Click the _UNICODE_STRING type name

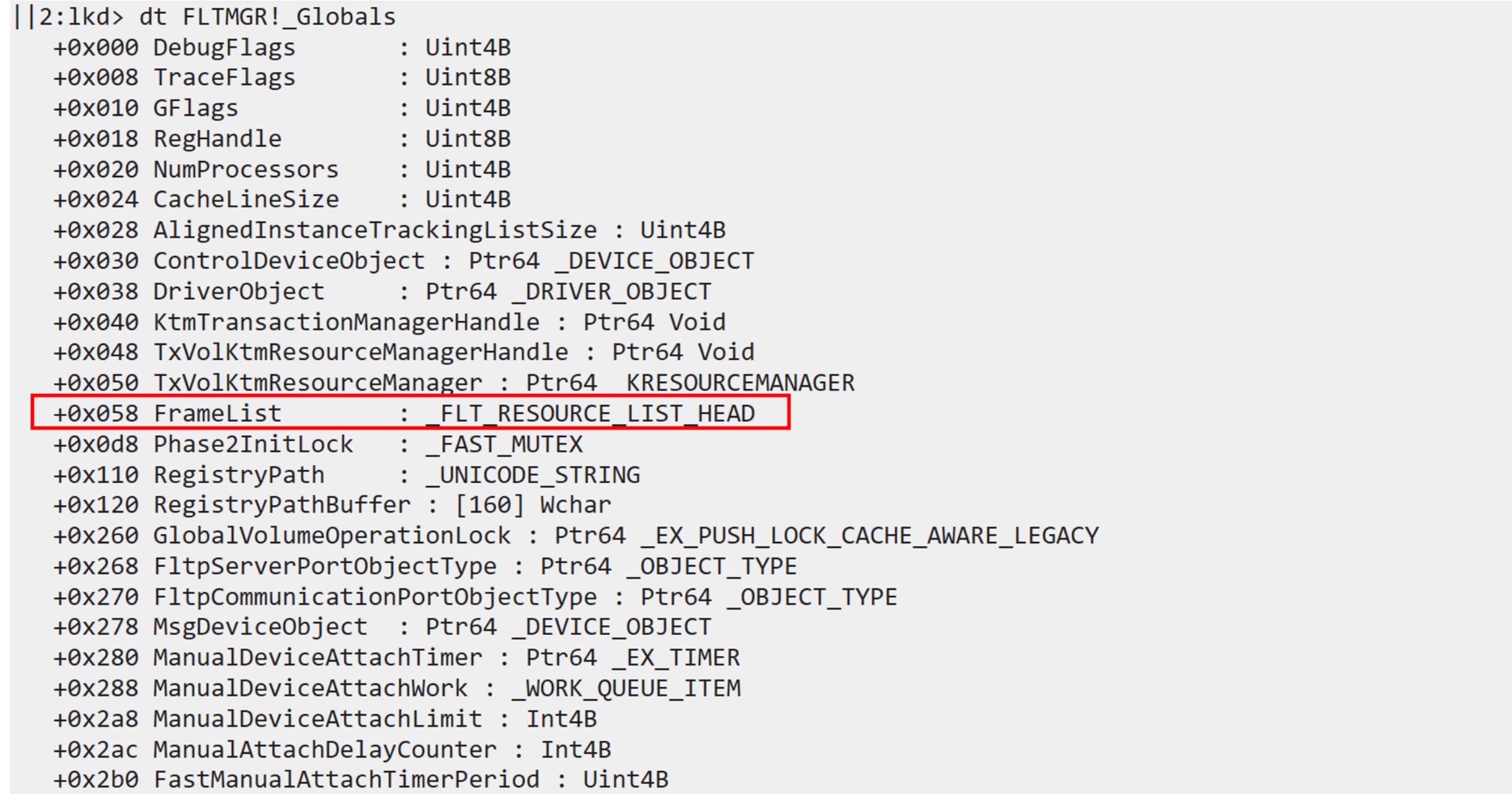point(533,475)
